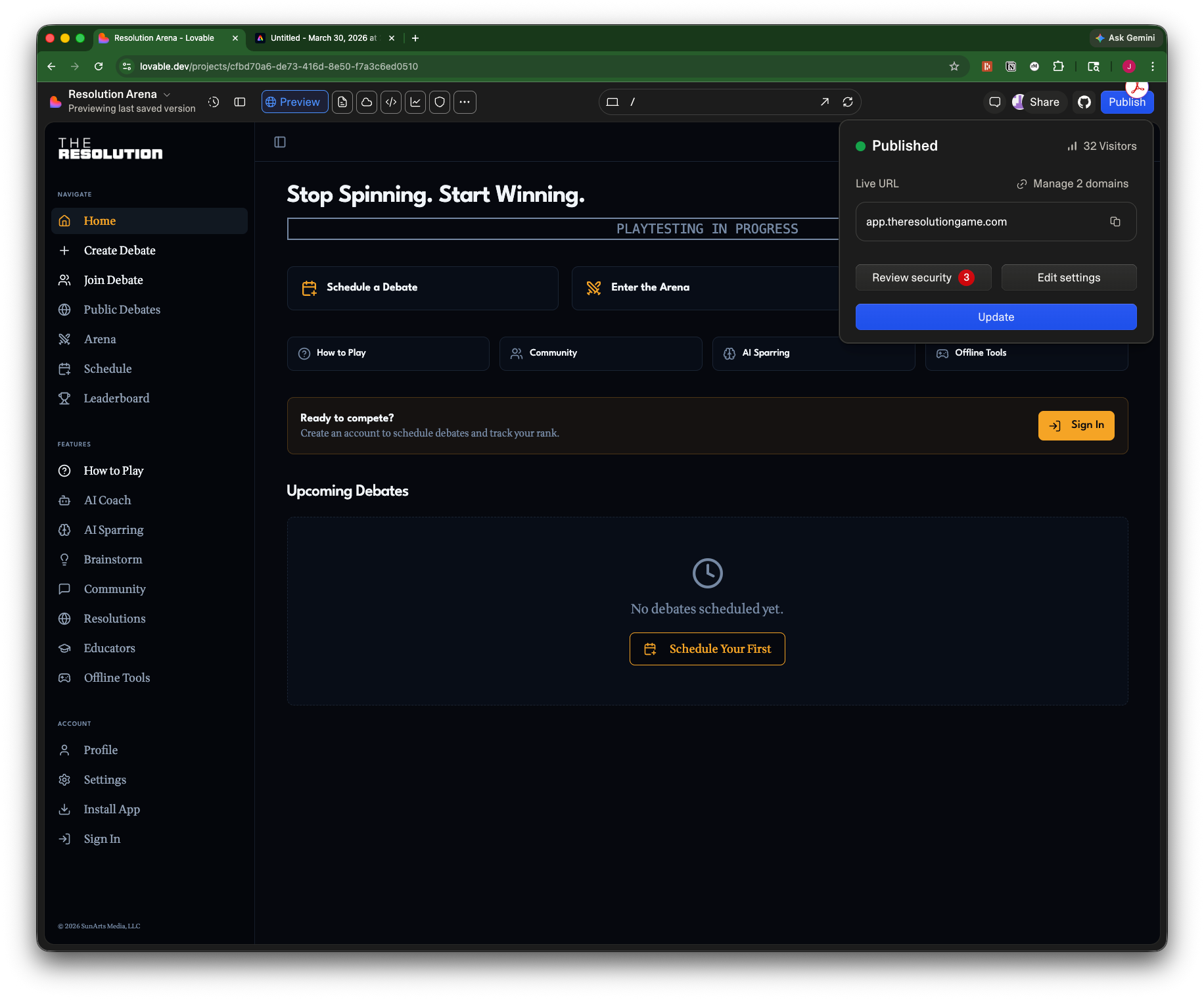Switch to the Untitled March 30 browser tab

click(323, 38)
